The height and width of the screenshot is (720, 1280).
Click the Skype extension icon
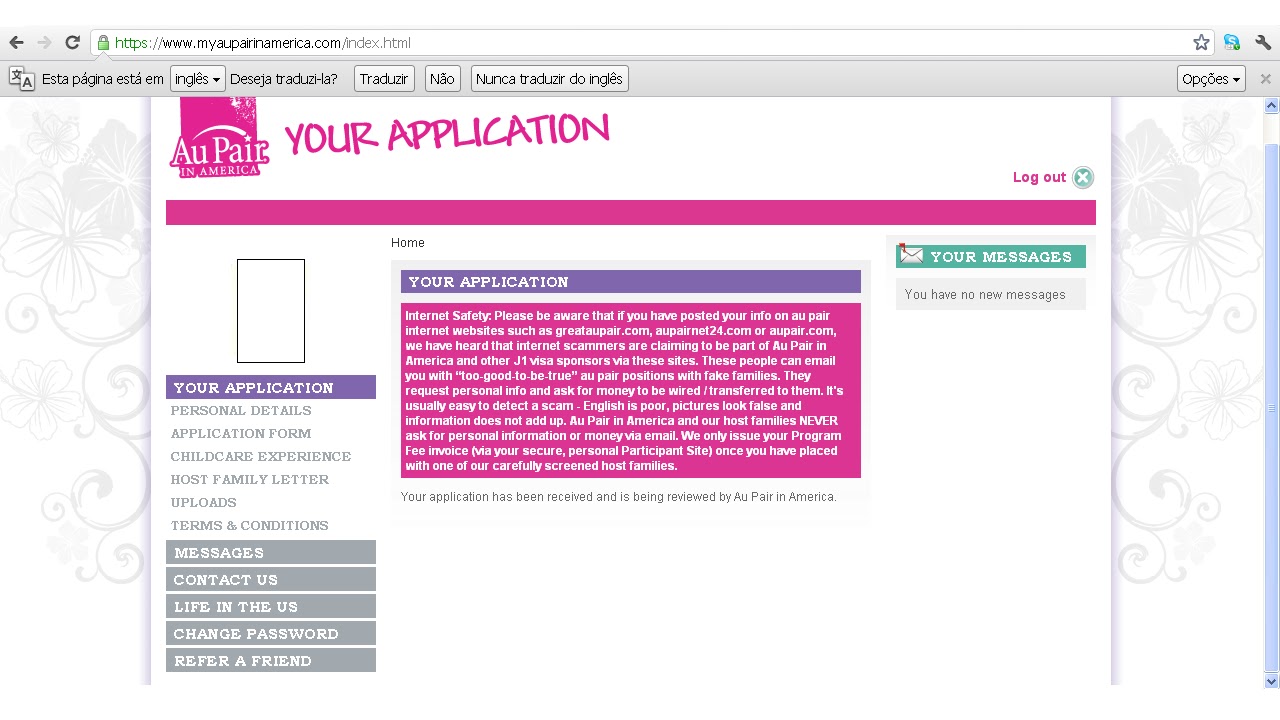1232,42
